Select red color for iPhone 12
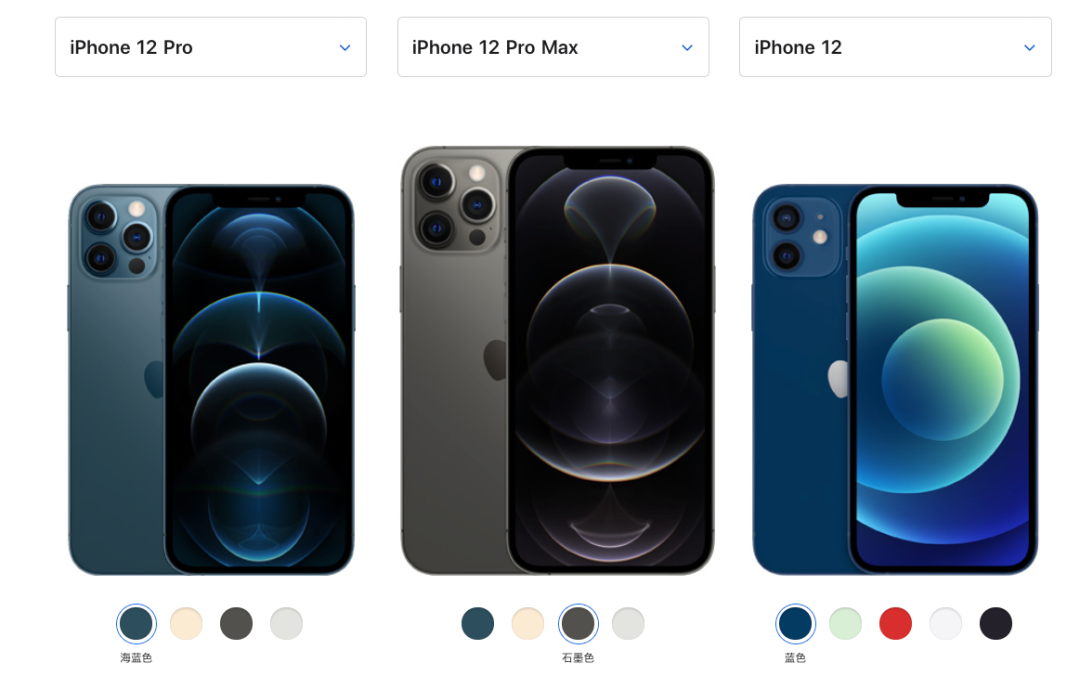Image resolution: width=1080 pixels, height=676 pixels. 895,624
